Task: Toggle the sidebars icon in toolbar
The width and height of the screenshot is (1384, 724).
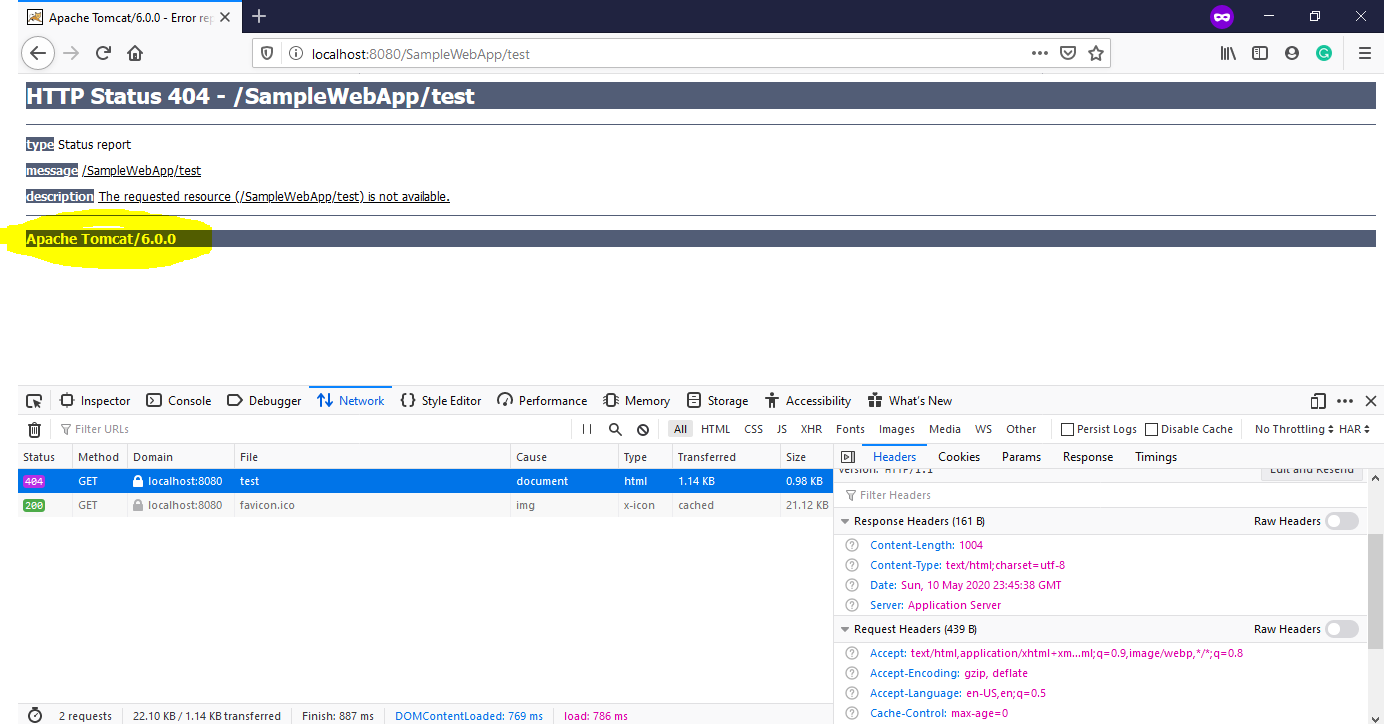Action: click(x=1260, y=53)
